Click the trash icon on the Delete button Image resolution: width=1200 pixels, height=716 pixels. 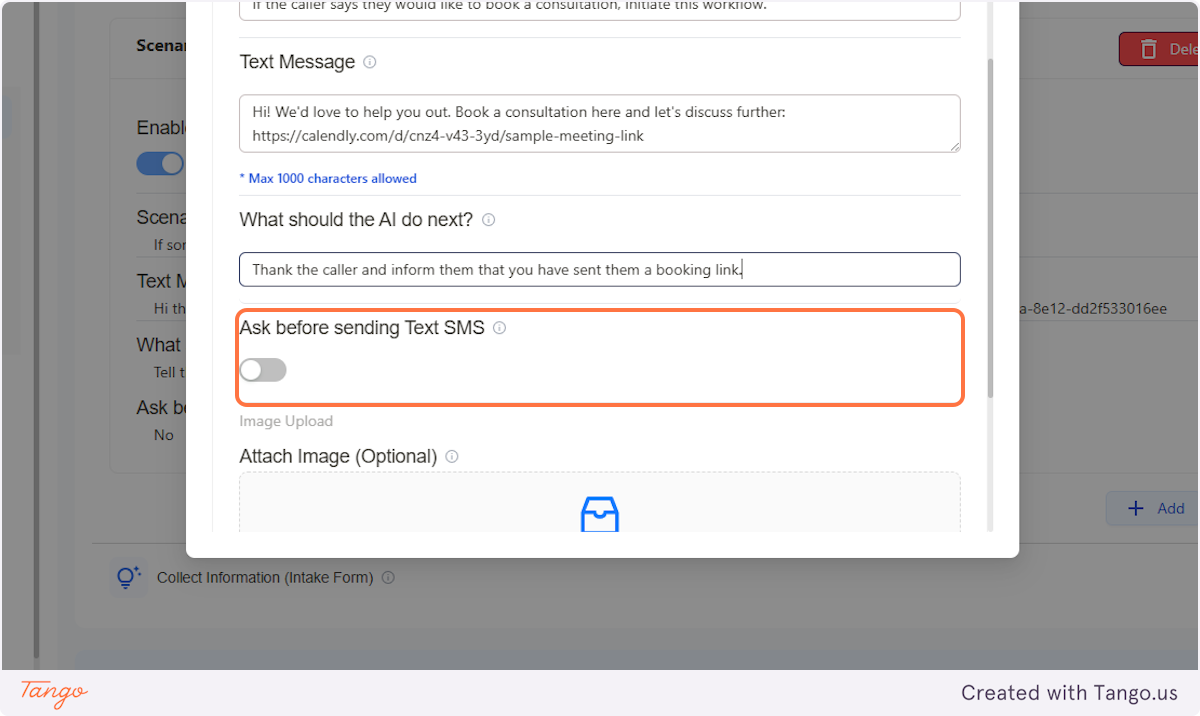[1148, 48]
